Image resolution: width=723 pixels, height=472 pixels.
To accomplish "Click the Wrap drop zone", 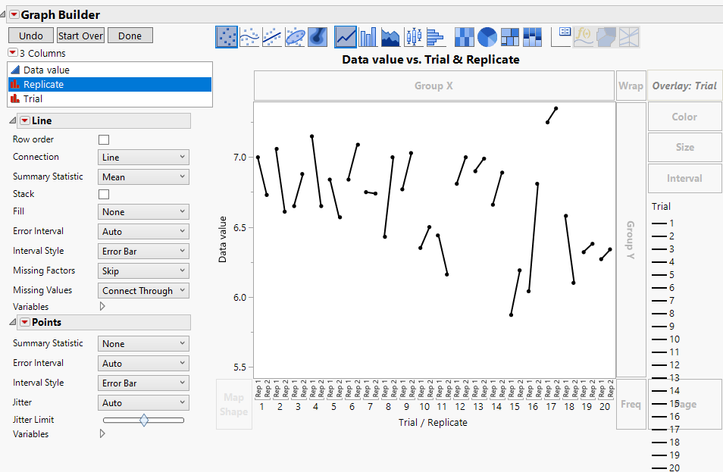I will click(x=630, y=86).
